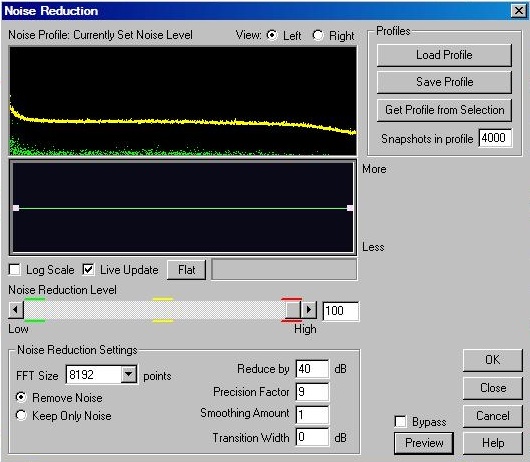Select the Left channel view
This screenshot has width=530, height=462.
click(272, 35)
